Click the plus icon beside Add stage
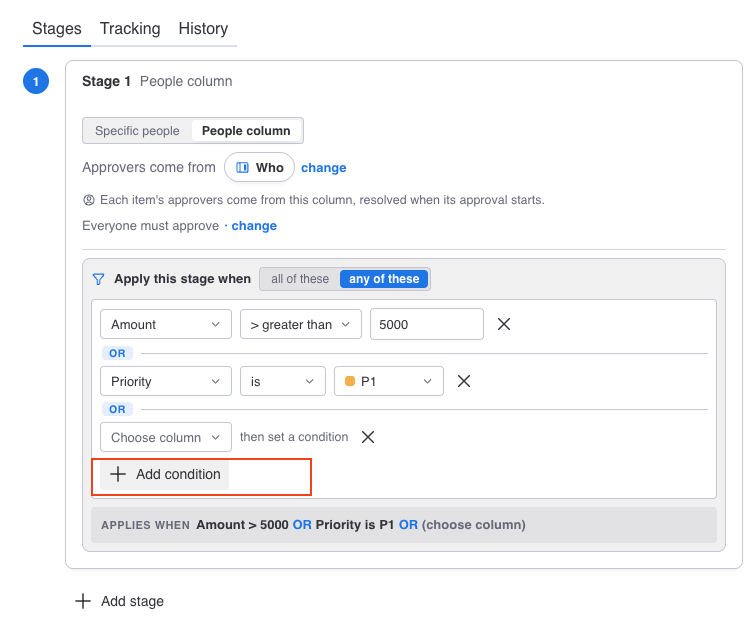Screen dimensions: 748x638 [x=83, y=601]
